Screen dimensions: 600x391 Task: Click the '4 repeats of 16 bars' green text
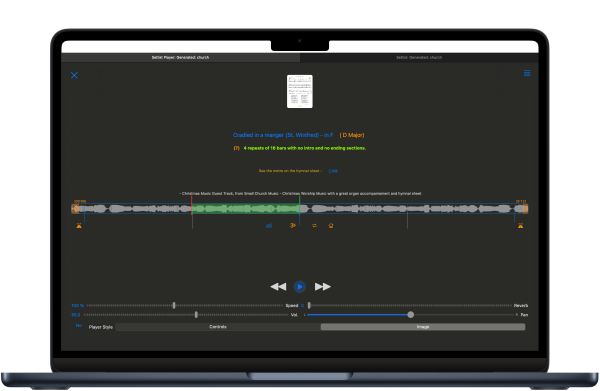coord(305,148)
